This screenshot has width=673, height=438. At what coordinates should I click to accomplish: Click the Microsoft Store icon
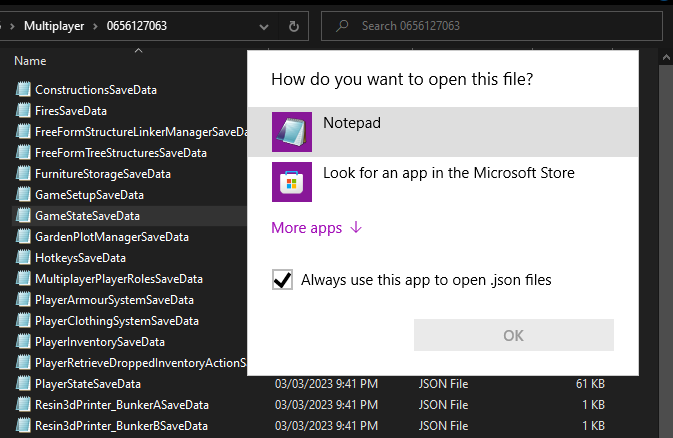[x=293, y=183]
